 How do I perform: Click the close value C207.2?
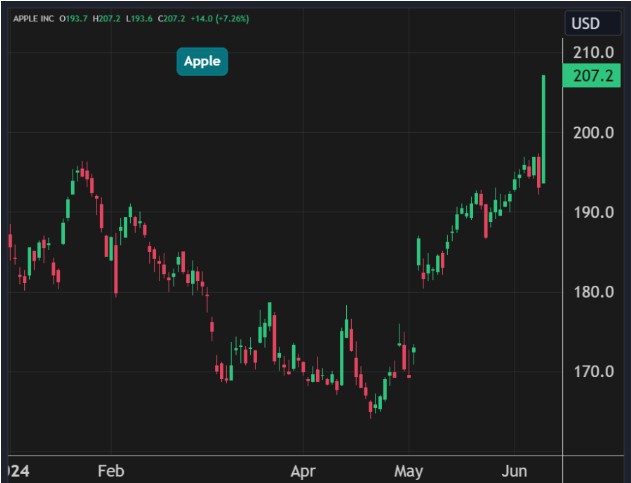pyautogui.click(x=171, y=19)
